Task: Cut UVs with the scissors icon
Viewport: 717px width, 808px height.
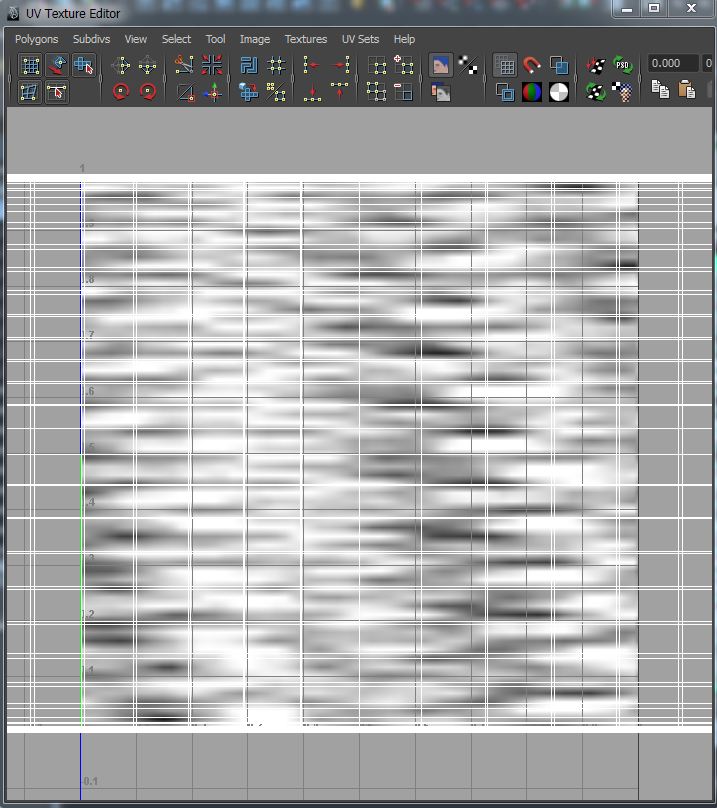Action: 185,65
